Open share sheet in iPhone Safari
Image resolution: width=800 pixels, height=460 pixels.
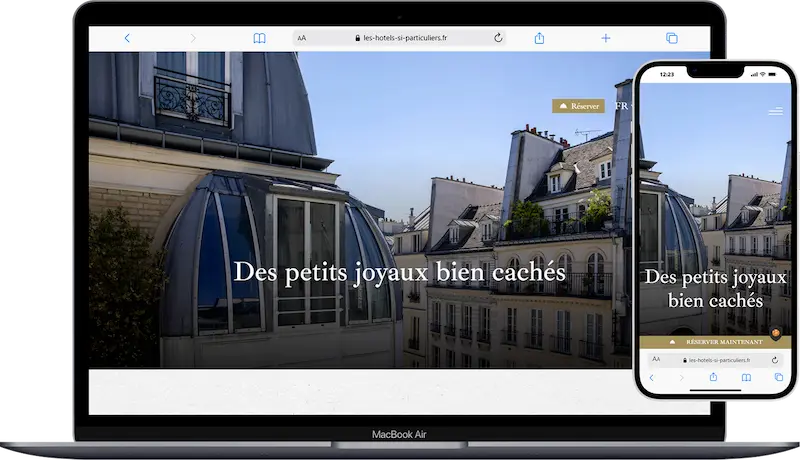point(713,377)
